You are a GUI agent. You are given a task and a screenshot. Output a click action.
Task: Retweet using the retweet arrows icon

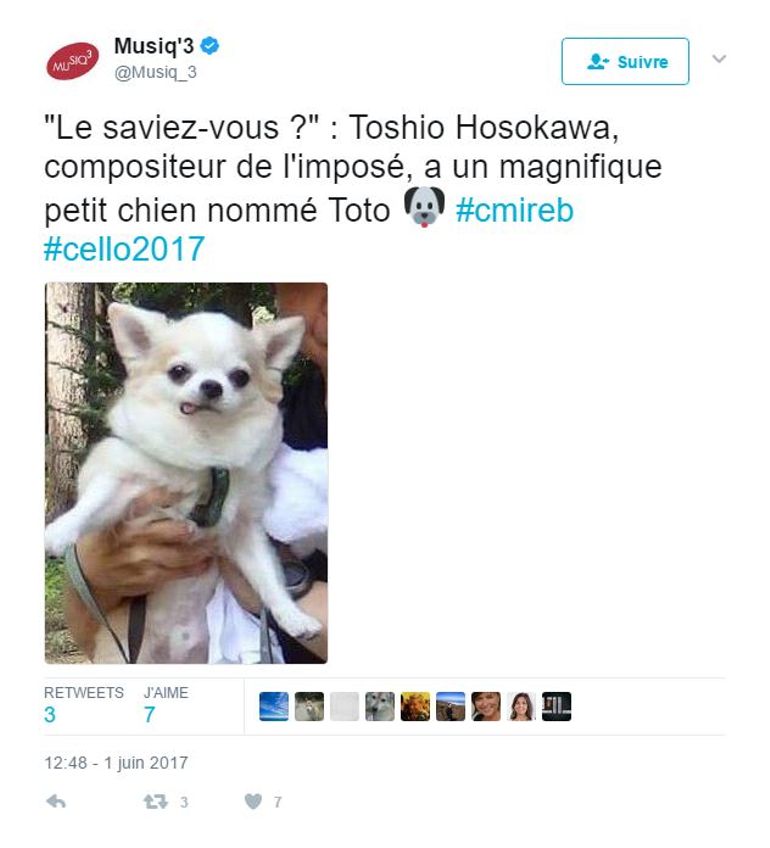(156, 801)
